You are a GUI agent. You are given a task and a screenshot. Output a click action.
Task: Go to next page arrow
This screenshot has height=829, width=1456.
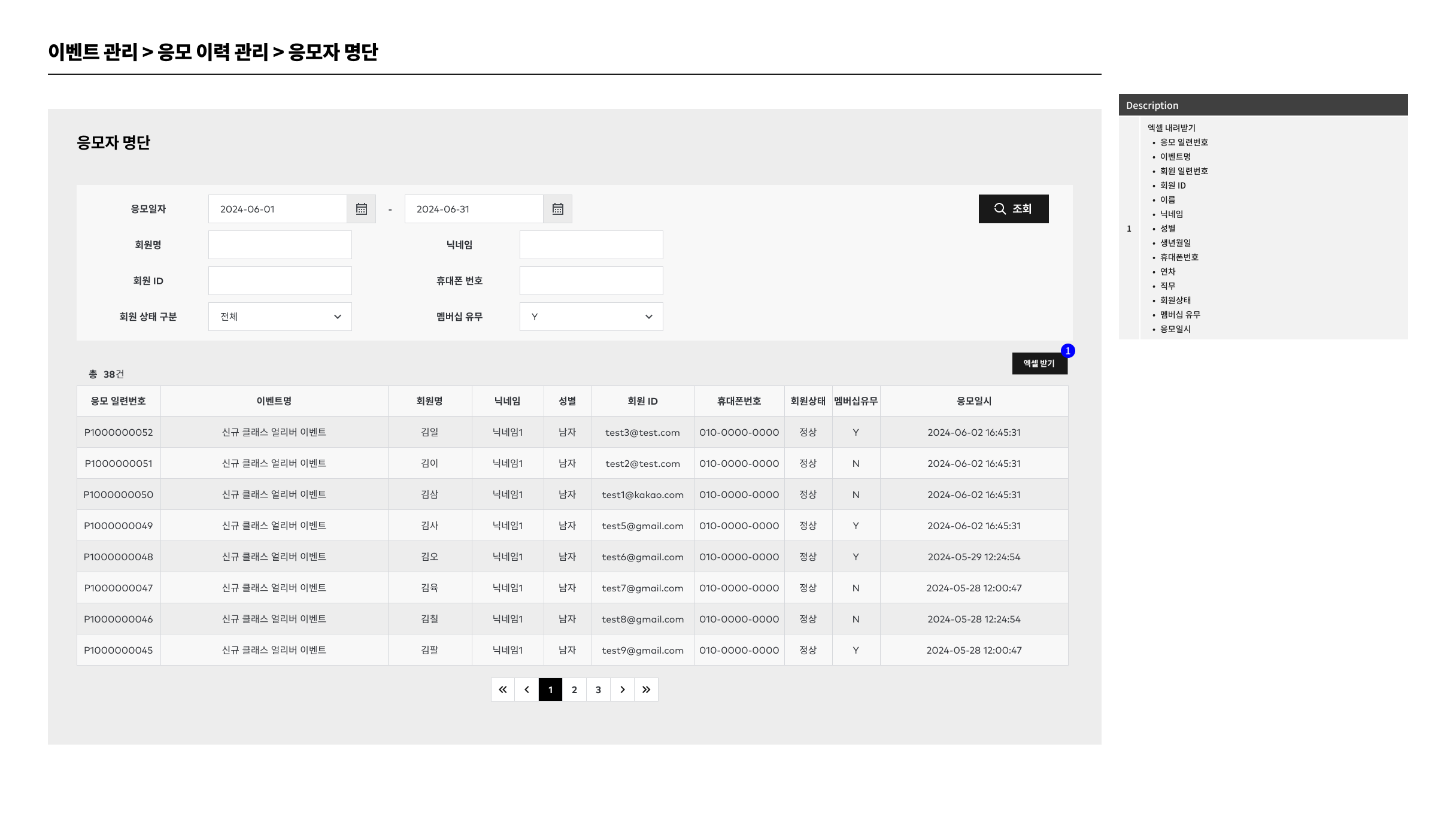[x=623, y=690]
